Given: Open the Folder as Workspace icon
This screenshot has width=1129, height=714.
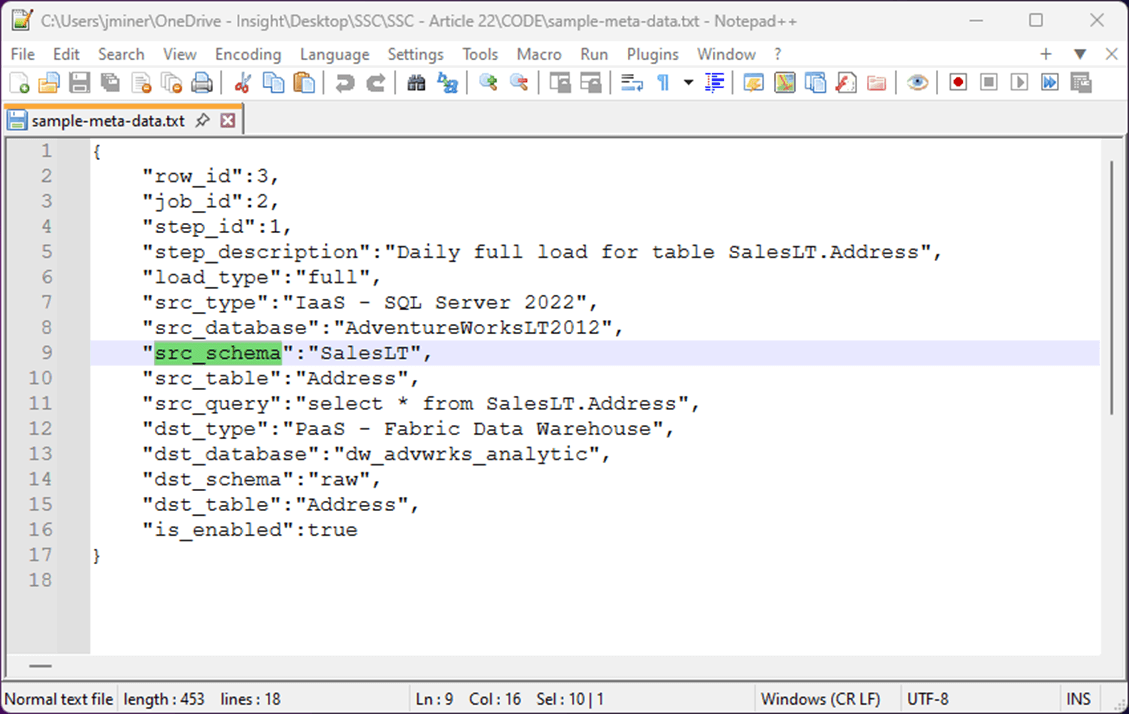Looking at the screenshot, I should (x=876, y=83).
